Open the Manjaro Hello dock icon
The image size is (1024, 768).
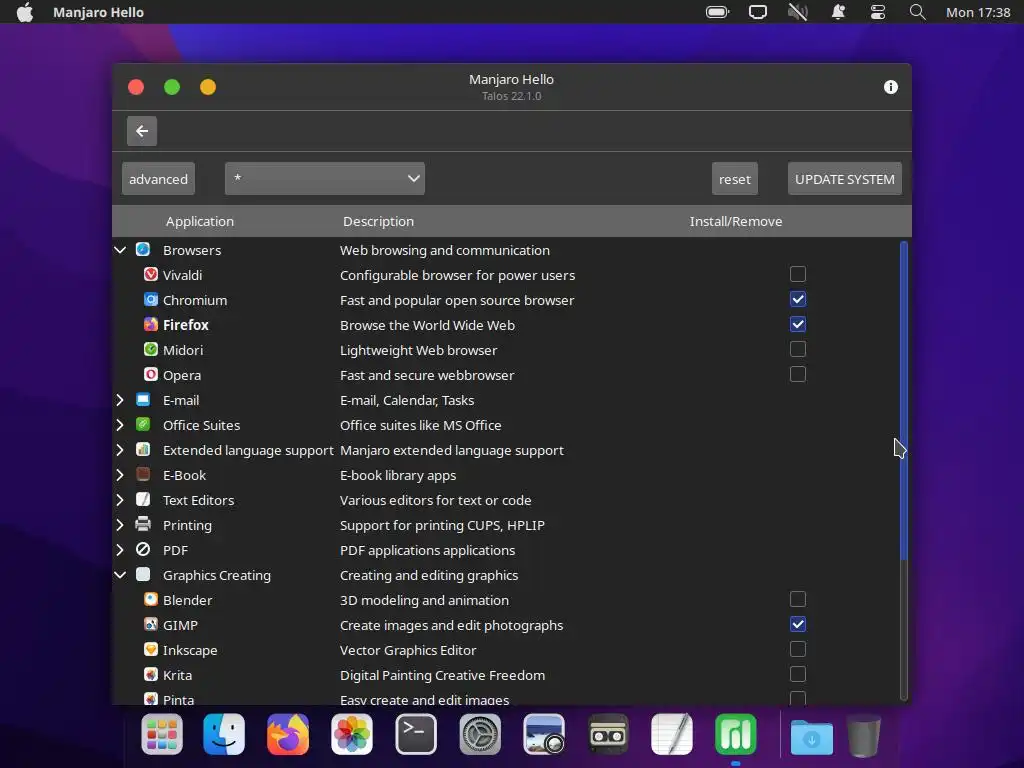(x=736, y=735)
